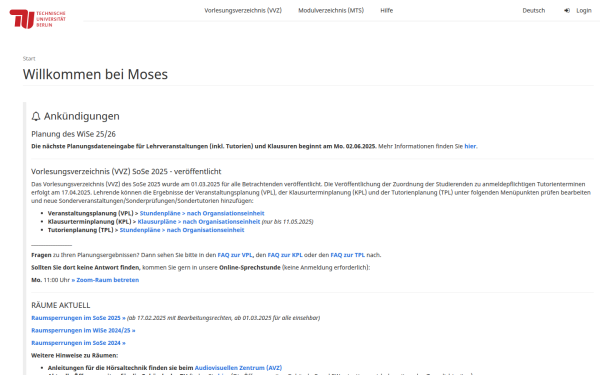This screenshot has height=375, width=600.
Task: Open the FAQ zur VPL link
Action: point(235,255)
